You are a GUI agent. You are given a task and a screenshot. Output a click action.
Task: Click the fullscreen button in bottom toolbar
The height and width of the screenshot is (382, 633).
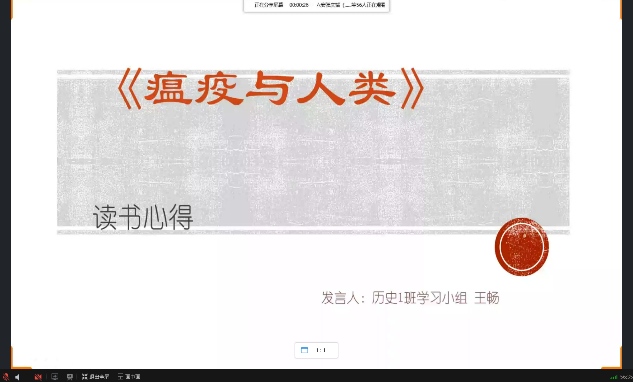(x=95, y=377)
